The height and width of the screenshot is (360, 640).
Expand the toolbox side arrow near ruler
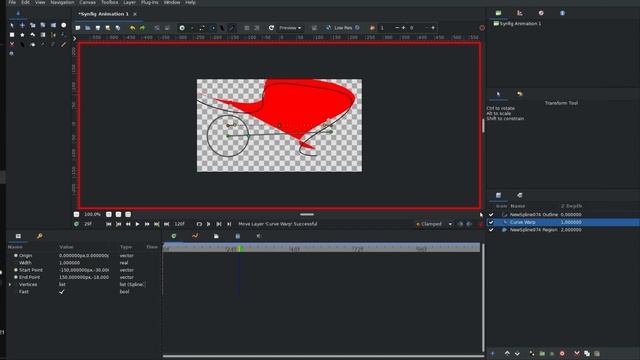coord(75,38)
